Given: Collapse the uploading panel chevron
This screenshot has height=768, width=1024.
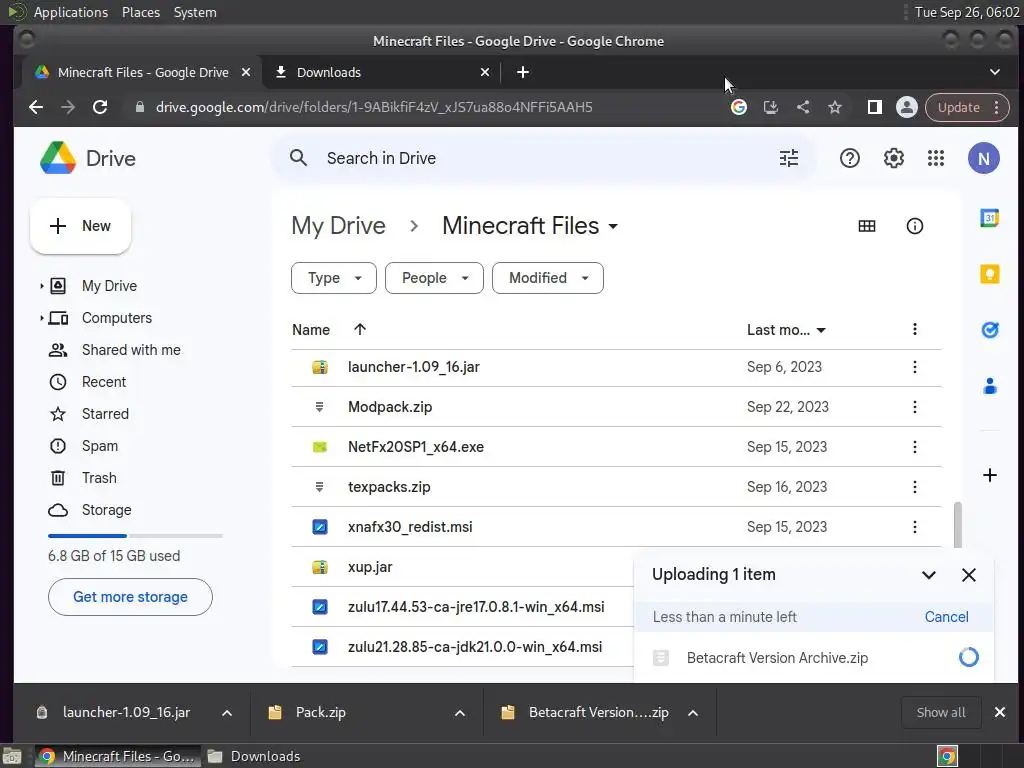Looking at the screenshot, I should (929, 575).
